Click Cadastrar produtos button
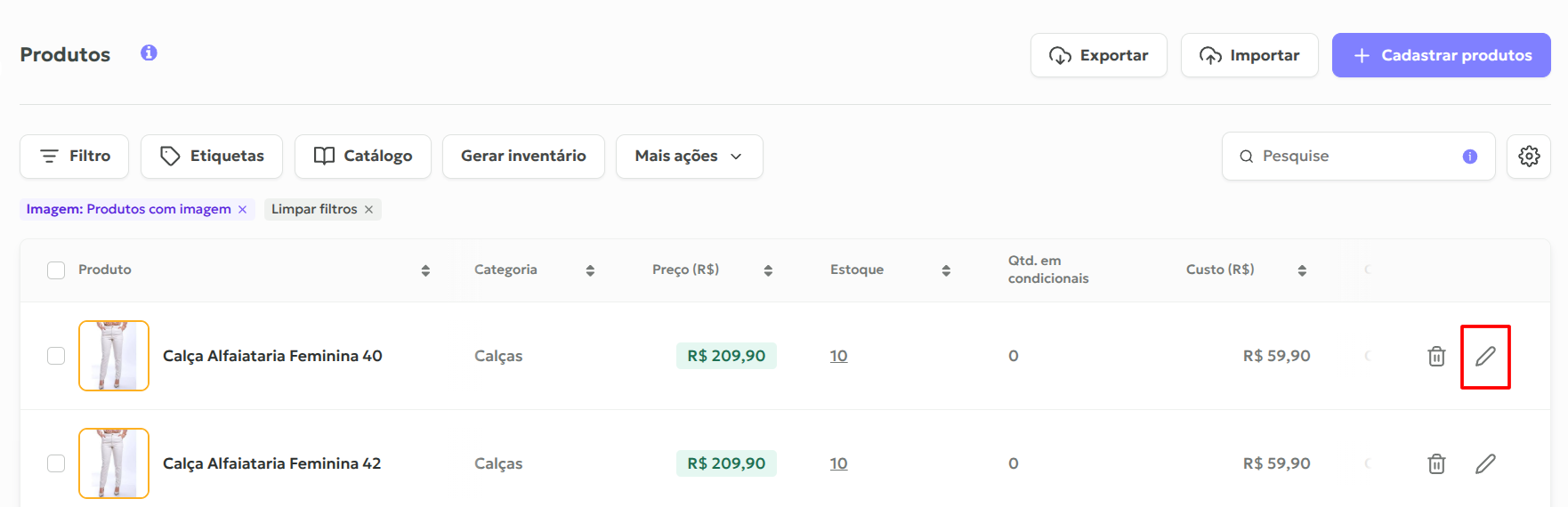1568x507 pixels. point(1441,55)
